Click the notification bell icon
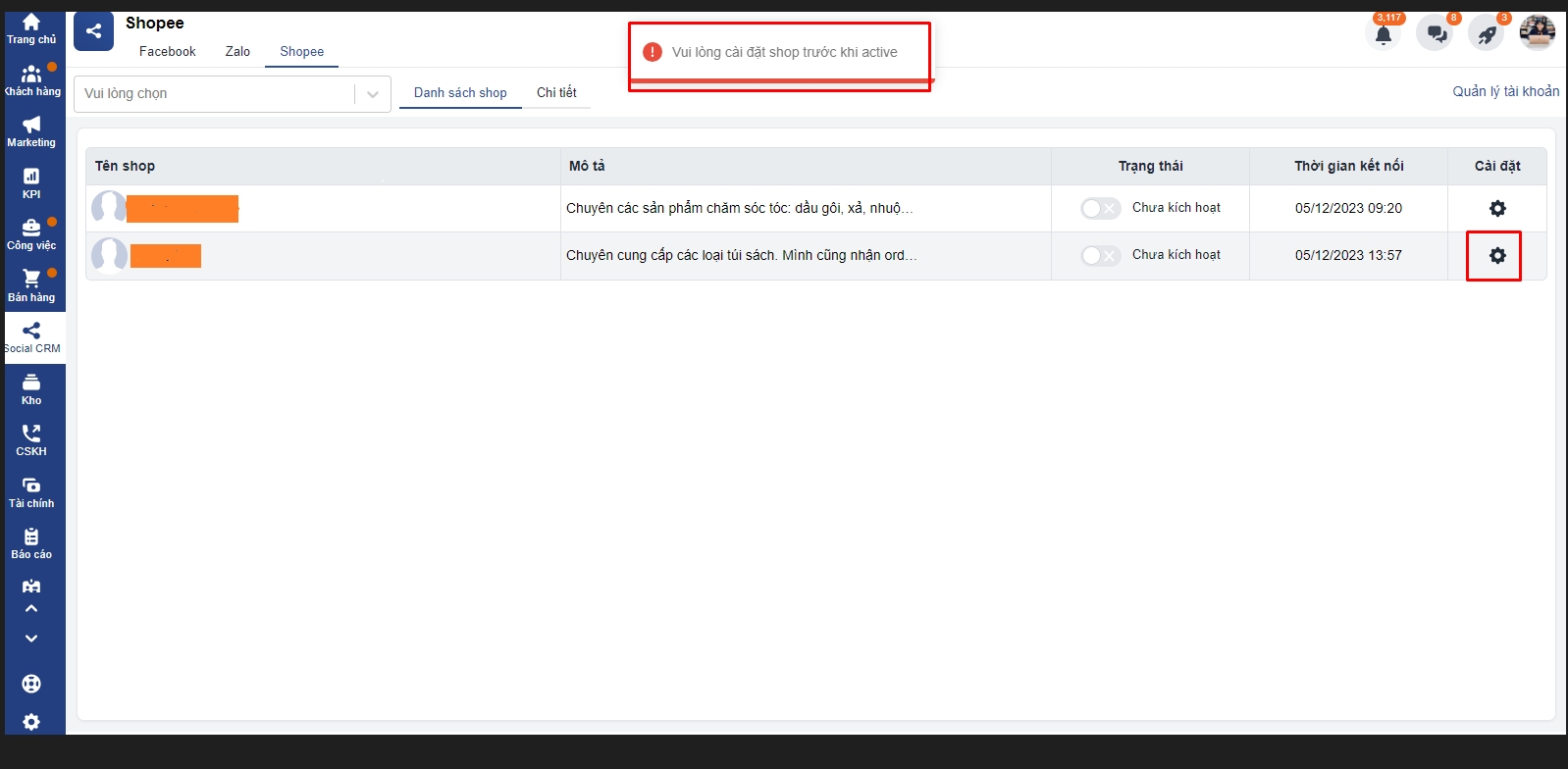The height and width of the screenshot is (769, 1568). click(x=1383, y=34)
